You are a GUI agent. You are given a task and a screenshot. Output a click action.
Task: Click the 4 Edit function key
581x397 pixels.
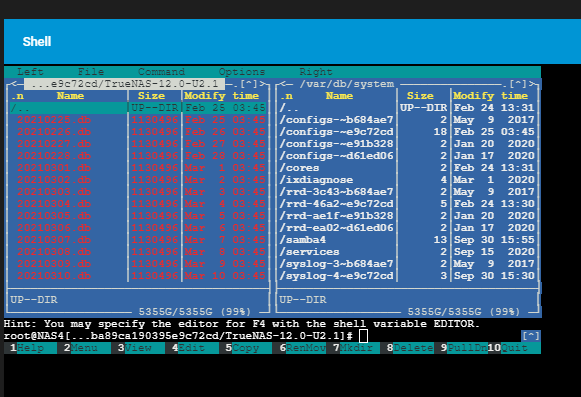click(x=192, y=348)
